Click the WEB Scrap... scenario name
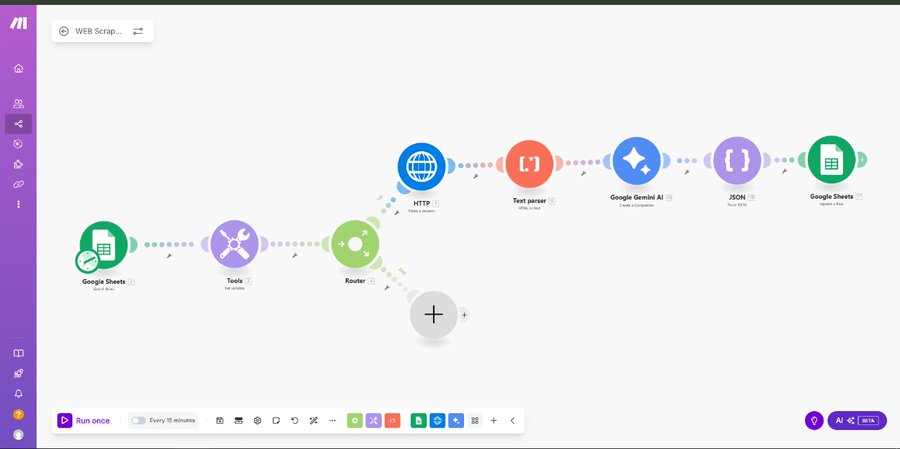 pos(99,31)
